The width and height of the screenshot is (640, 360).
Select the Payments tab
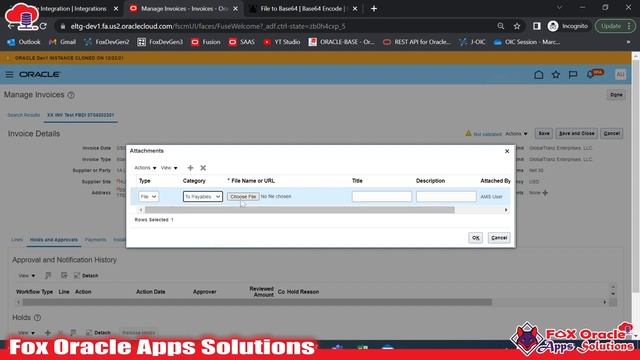96,240
